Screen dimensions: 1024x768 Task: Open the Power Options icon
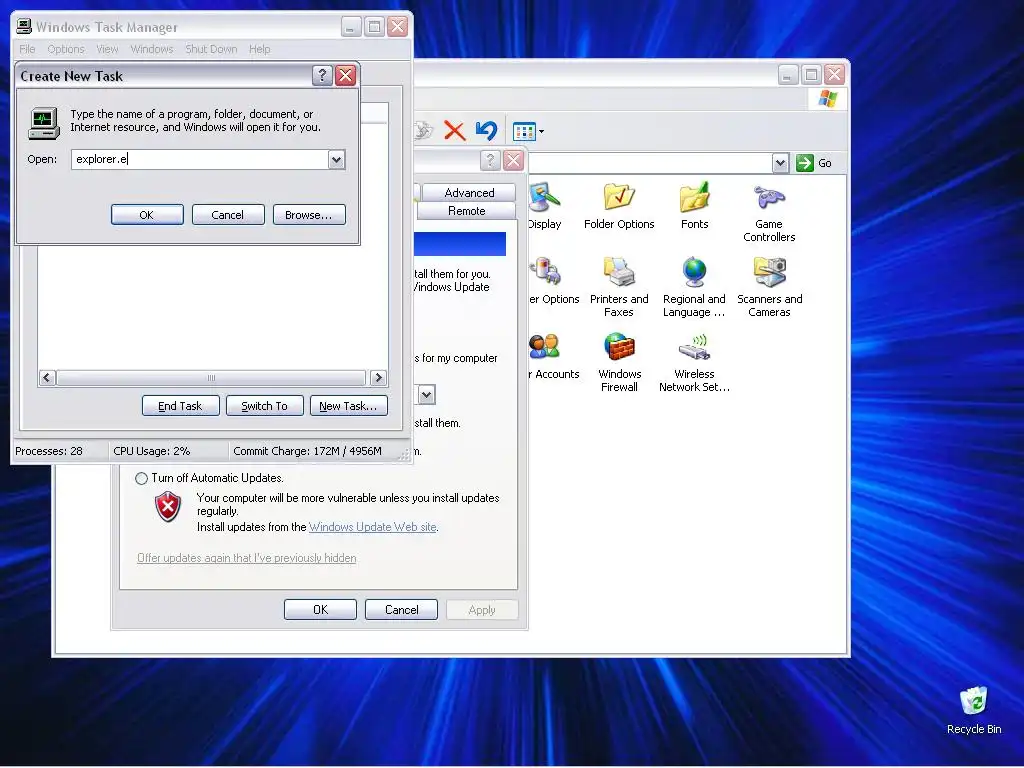tap(552, 281)
